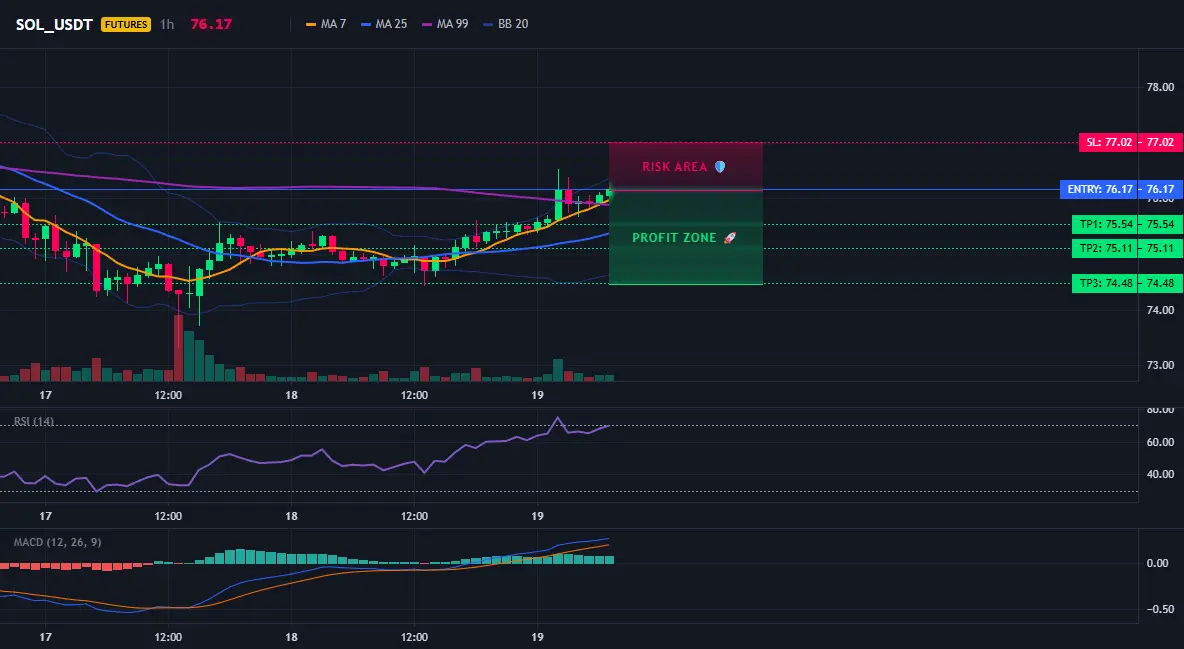Click the red 76.17 price in header

[211, 24]
